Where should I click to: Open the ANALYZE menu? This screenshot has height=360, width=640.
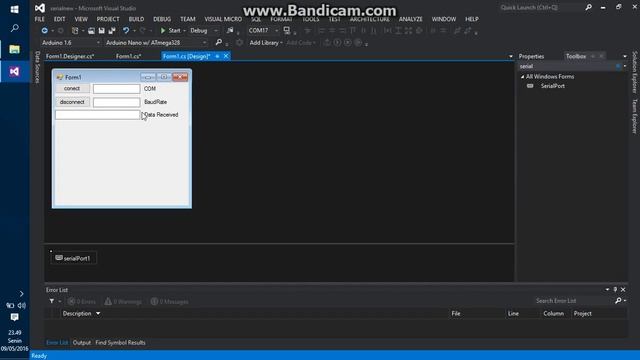(411, 19)
